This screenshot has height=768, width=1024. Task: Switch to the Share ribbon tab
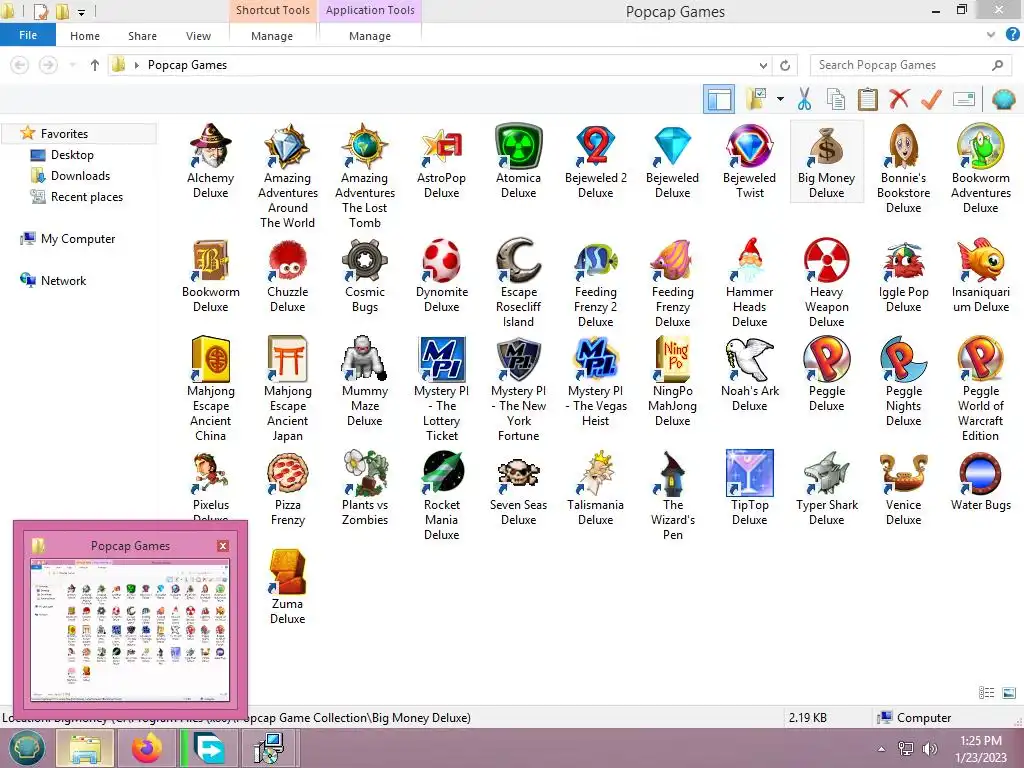click(142, 36)
